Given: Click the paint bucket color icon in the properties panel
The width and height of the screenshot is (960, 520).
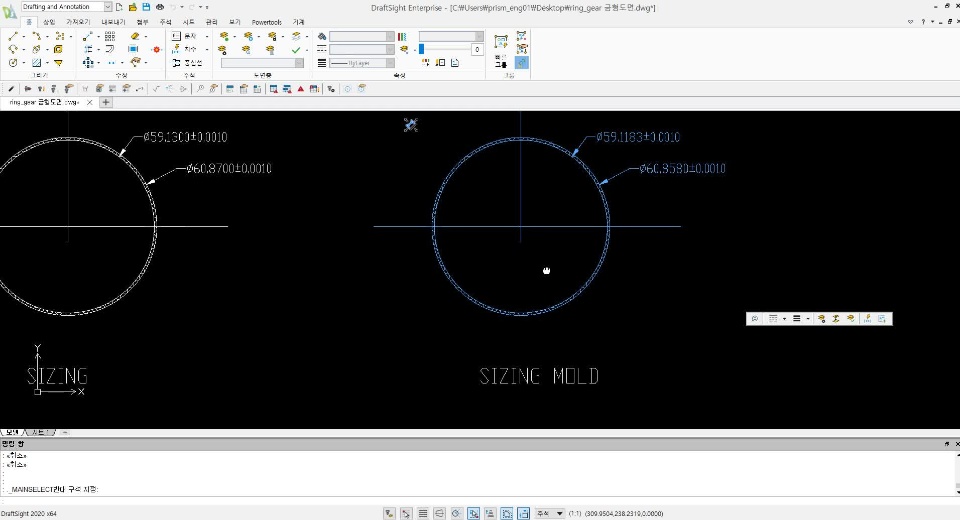Looking at the screenshot, I should 322,36.
